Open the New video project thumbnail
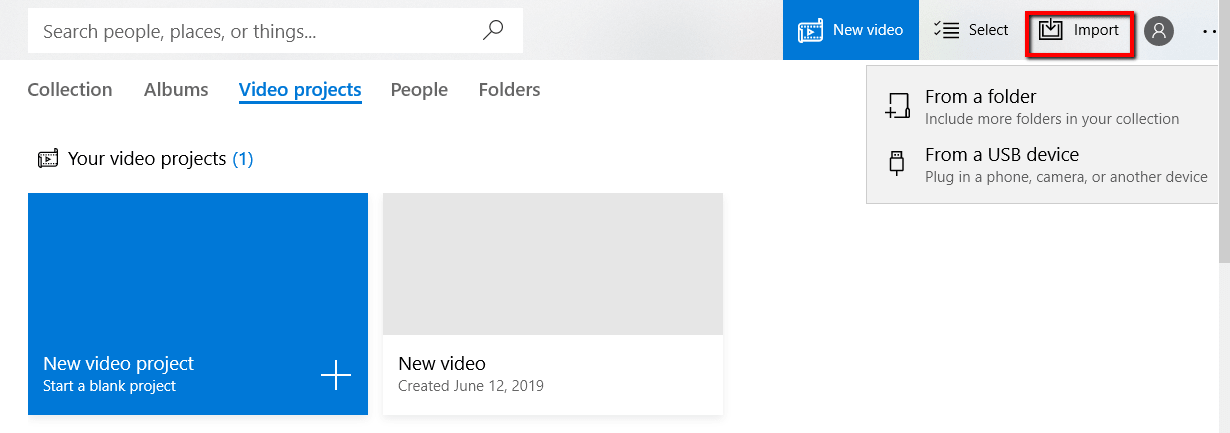1230x433 pixels. point(553,304)
